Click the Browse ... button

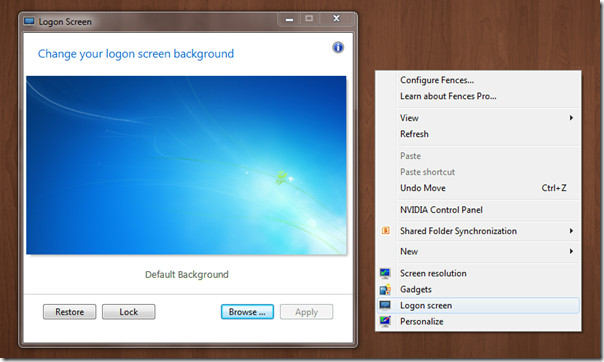coord(247,312)
